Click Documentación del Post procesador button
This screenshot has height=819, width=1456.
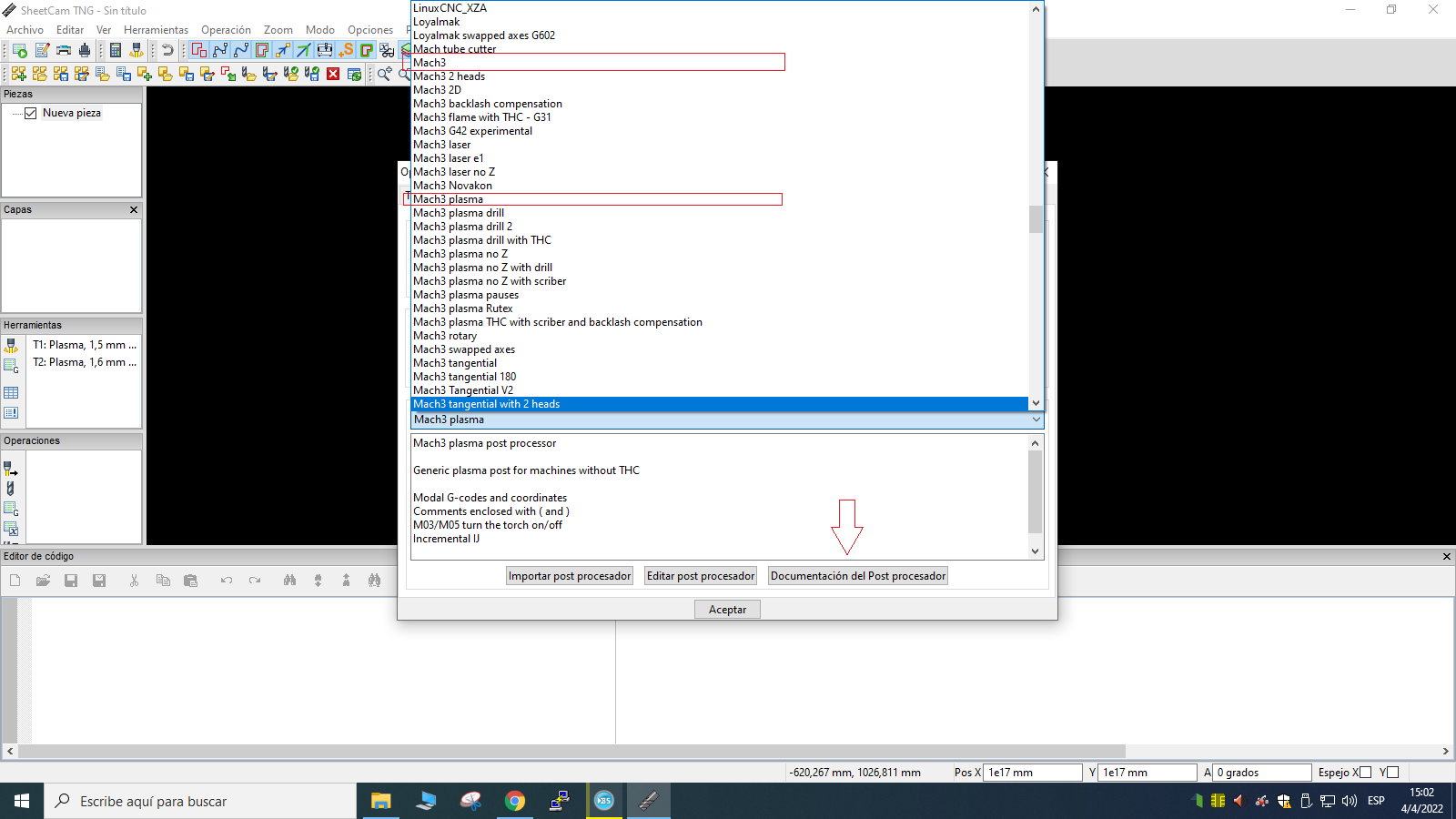858,576
